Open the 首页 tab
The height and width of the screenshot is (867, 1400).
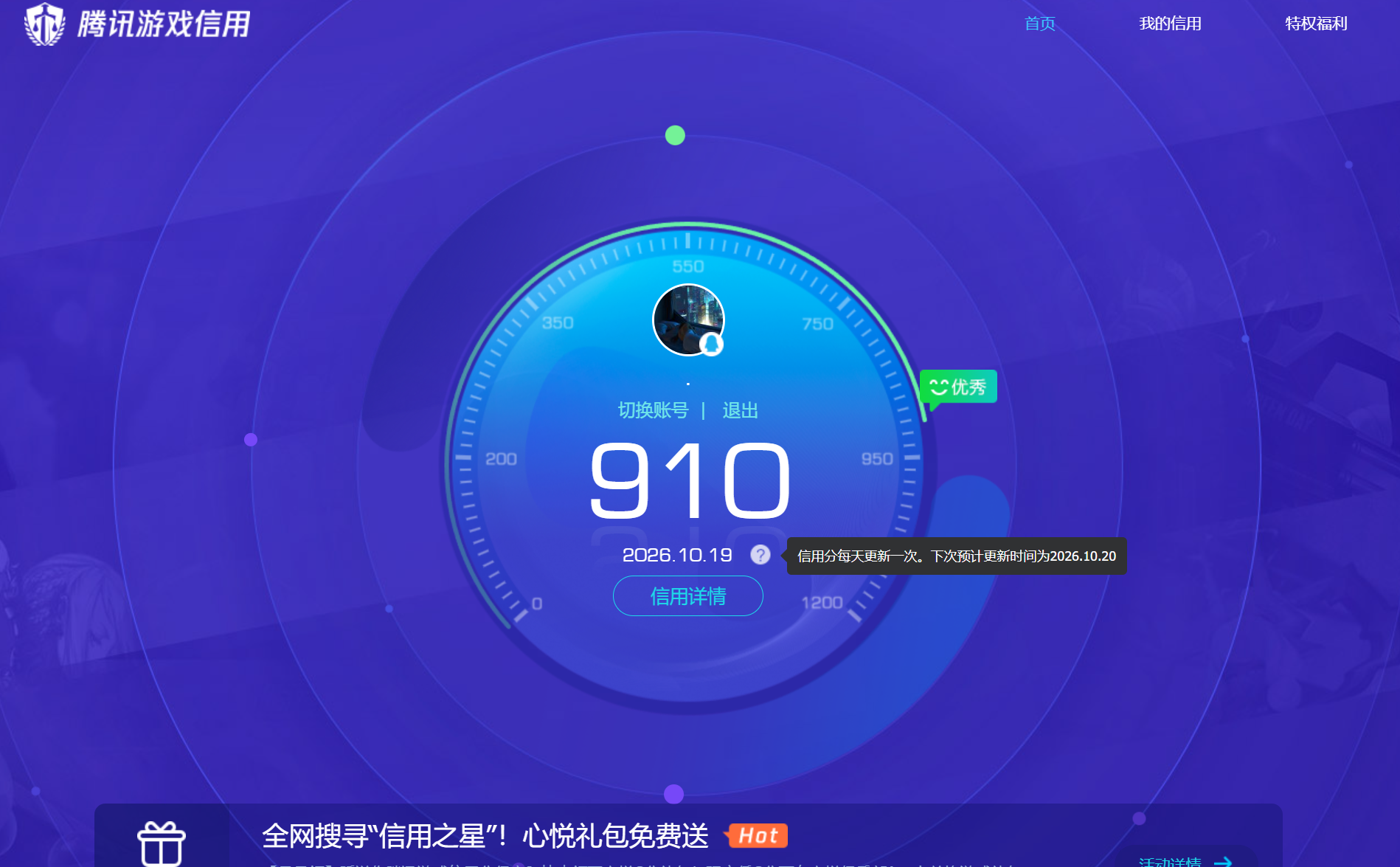tap(1039, 24)
